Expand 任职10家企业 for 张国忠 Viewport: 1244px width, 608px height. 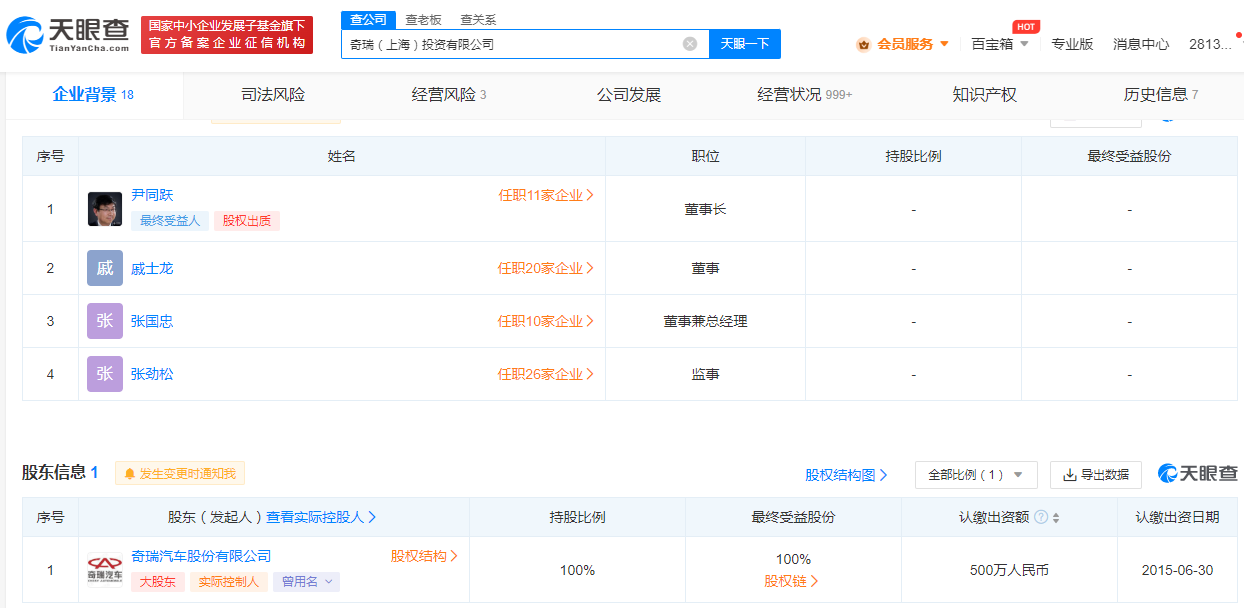click(546, 321)
